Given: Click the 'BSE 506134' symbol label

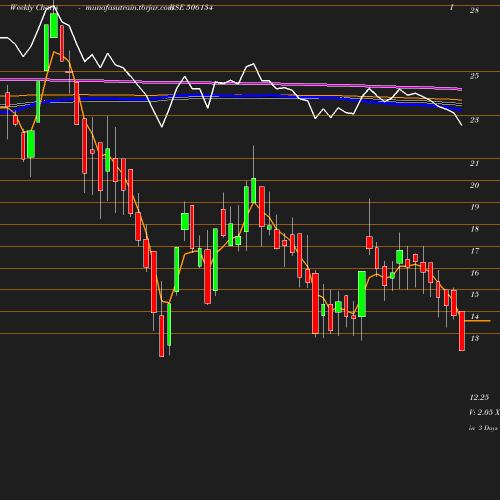Looking at the screenshot, I should [191, 7].
